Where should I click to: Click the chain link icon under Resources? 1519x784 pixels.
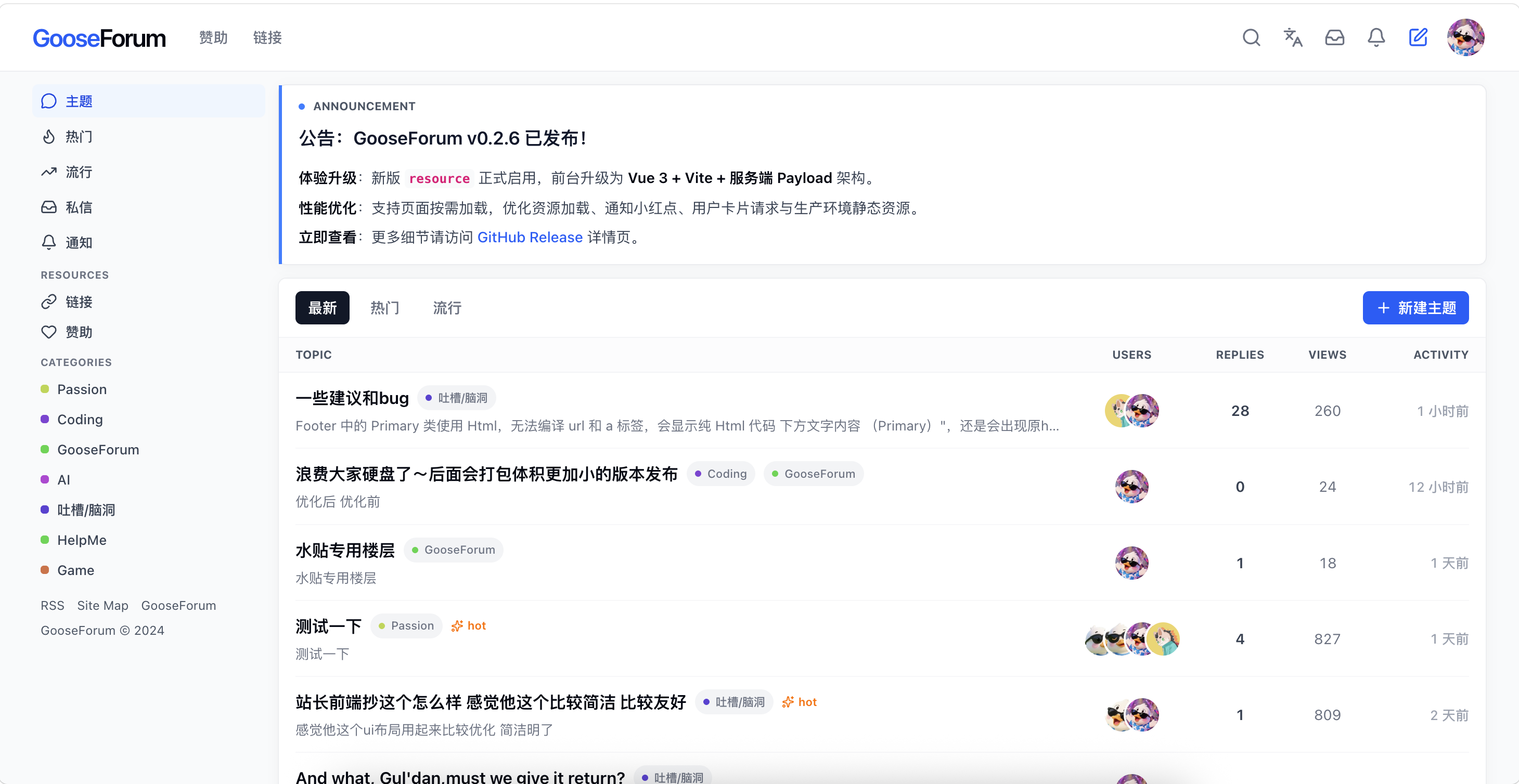(49, 302)
